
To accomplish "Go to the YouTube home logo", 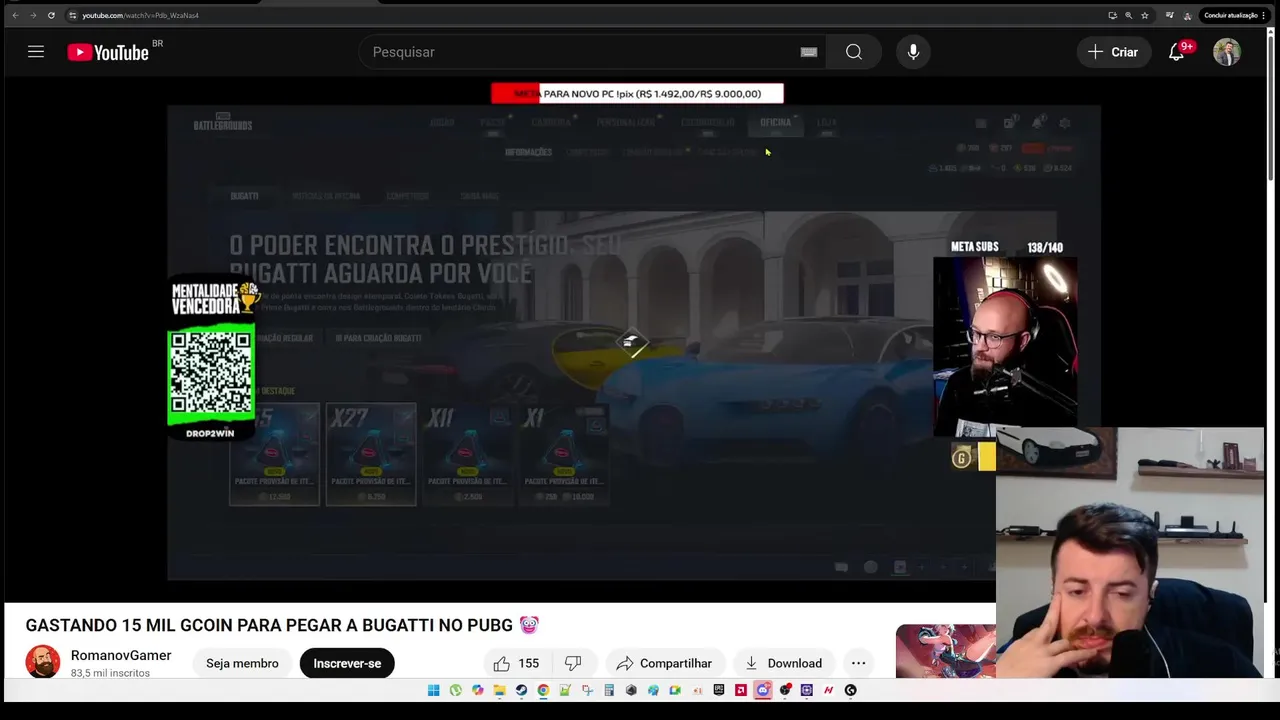I will pos(108,52).
